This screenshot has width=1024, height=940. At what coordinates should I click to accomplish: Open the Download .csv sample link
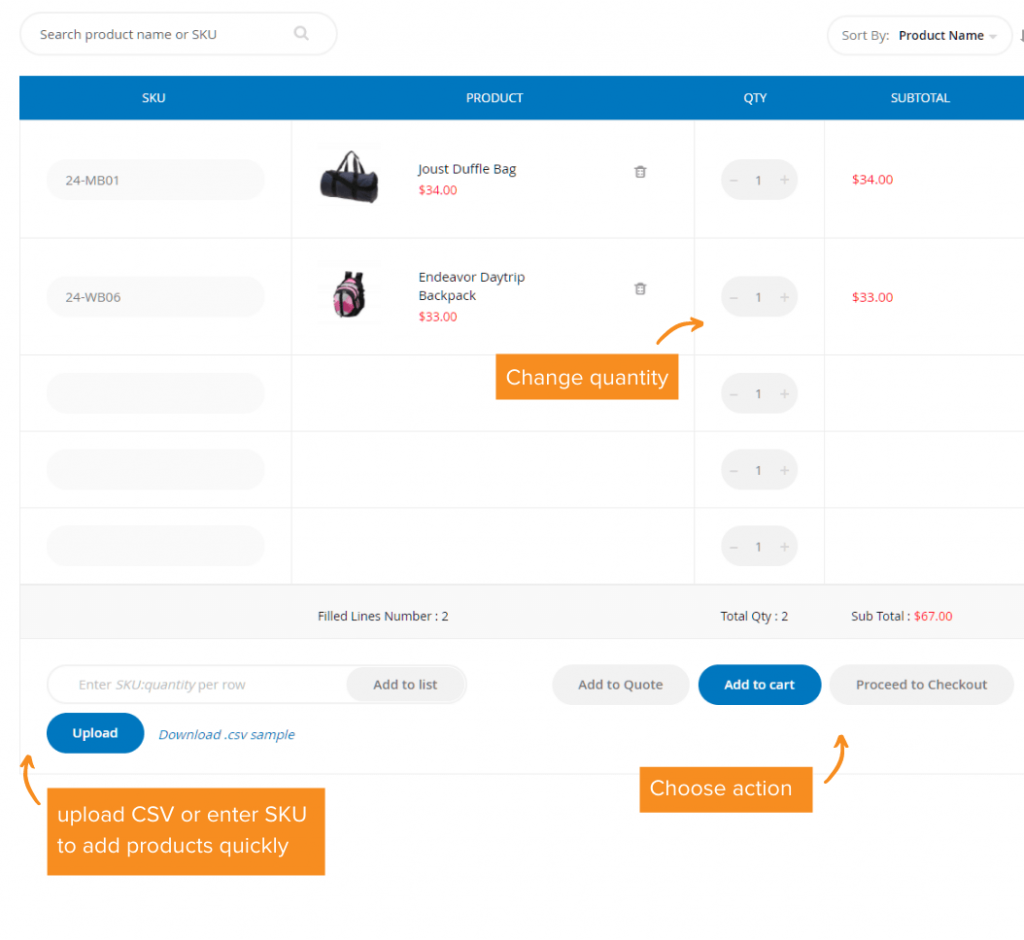tap(226, 734)
